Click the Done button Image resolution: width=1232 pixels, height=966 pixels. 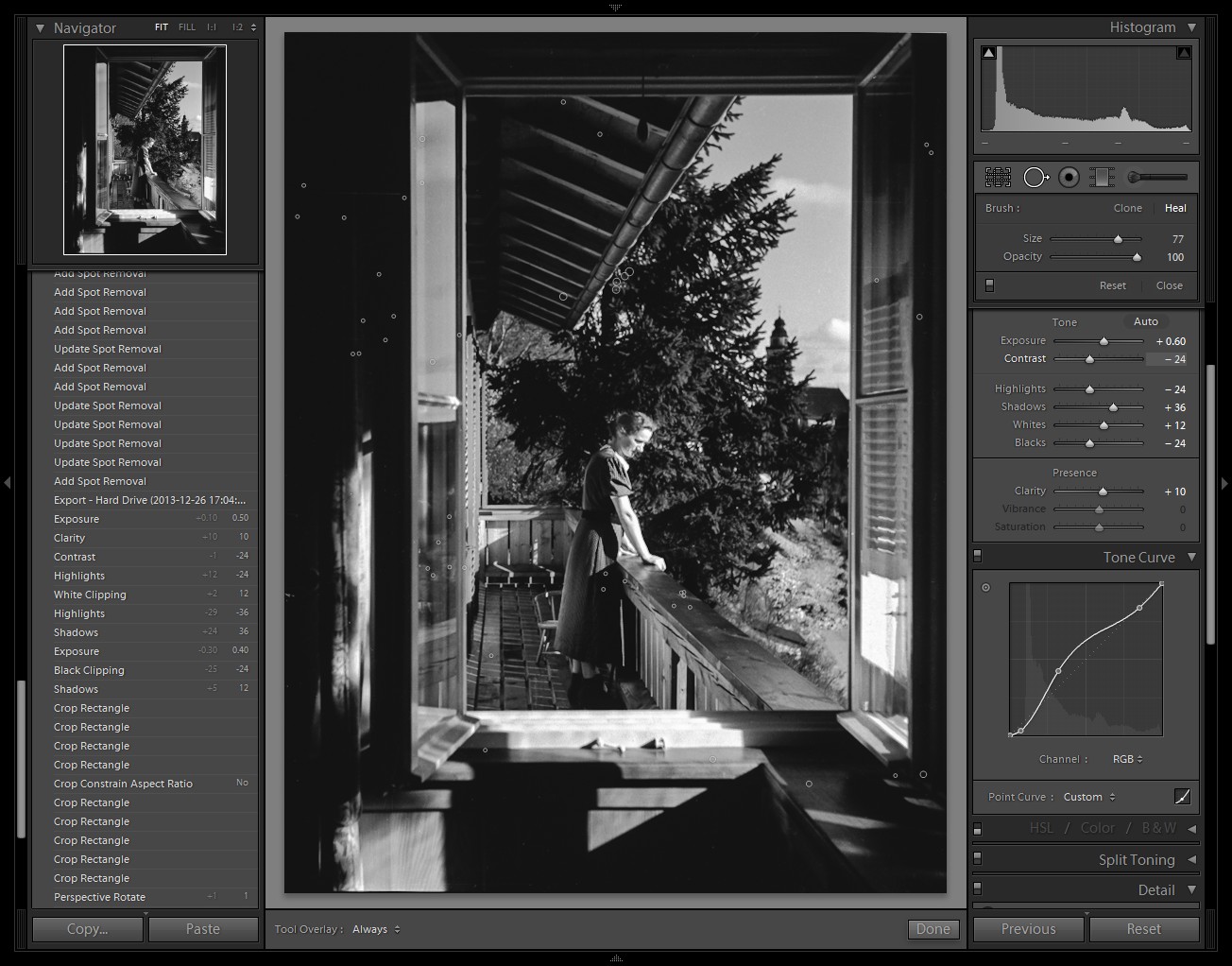pos(933,929)
